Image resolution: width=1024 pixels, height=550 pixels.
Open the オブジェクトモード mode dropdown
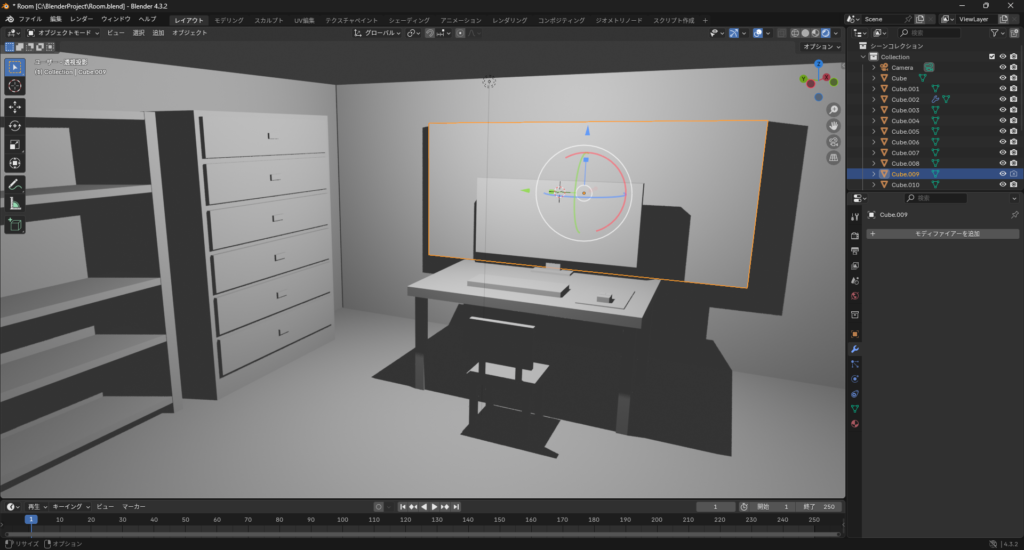click(x=64, y=33)
